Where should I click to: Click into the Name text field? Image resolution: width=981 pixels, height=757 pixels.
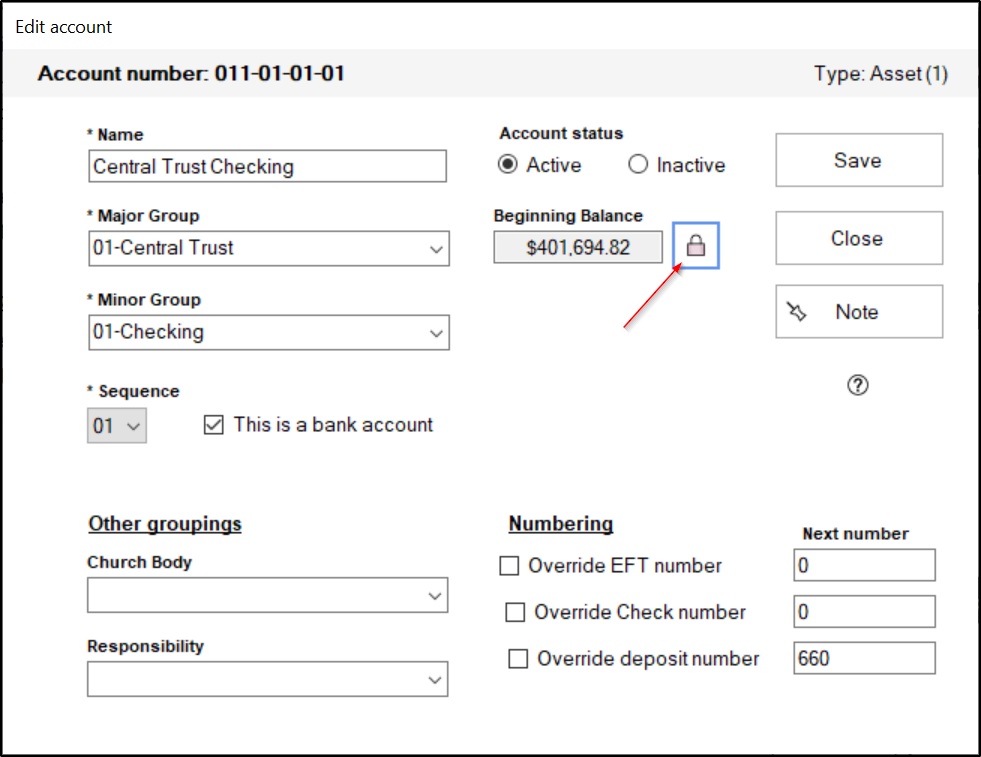click(x=267, y=167)
